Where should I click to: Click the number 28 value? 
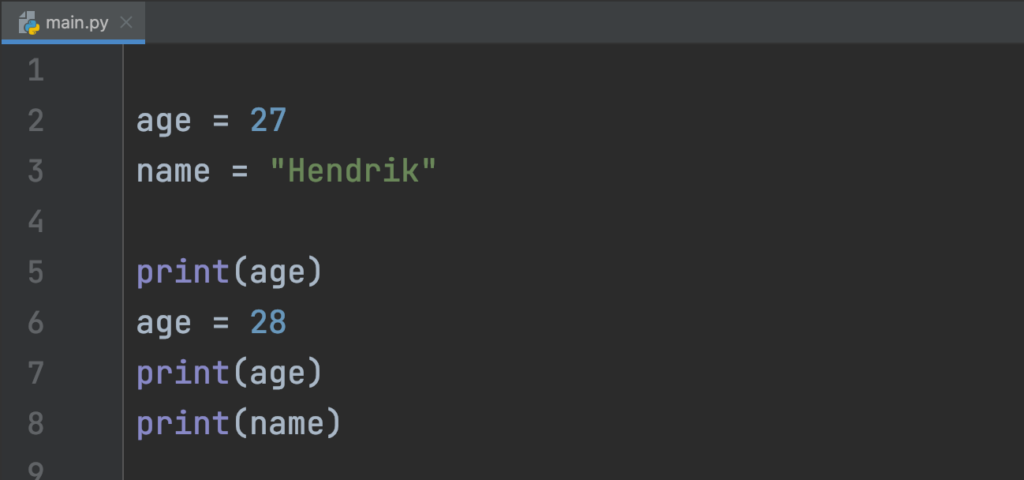click(x=268, y=322)
